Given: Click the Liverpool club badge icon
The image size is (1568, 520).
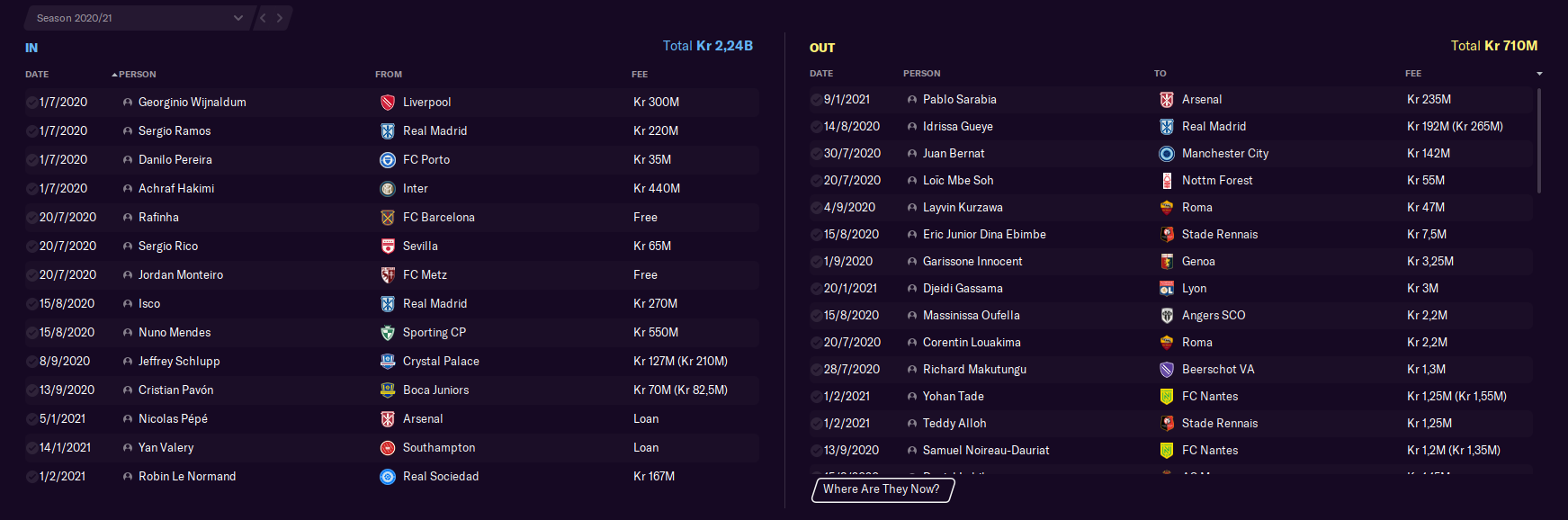Looking at the screenshot, I should (388, 103).
